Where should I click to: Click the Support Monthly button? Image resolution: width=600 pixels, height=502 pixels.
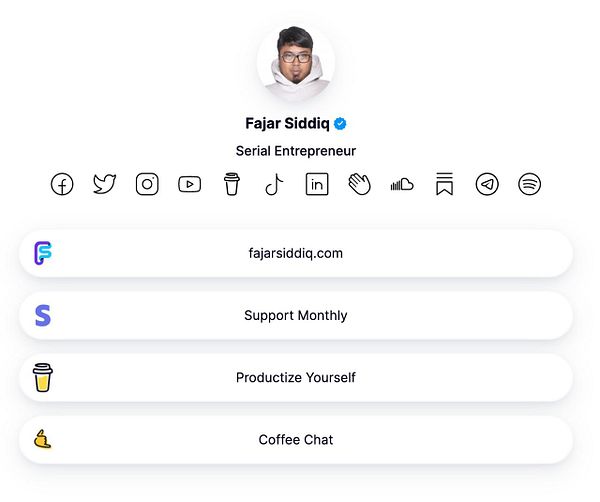click(296, 315)
